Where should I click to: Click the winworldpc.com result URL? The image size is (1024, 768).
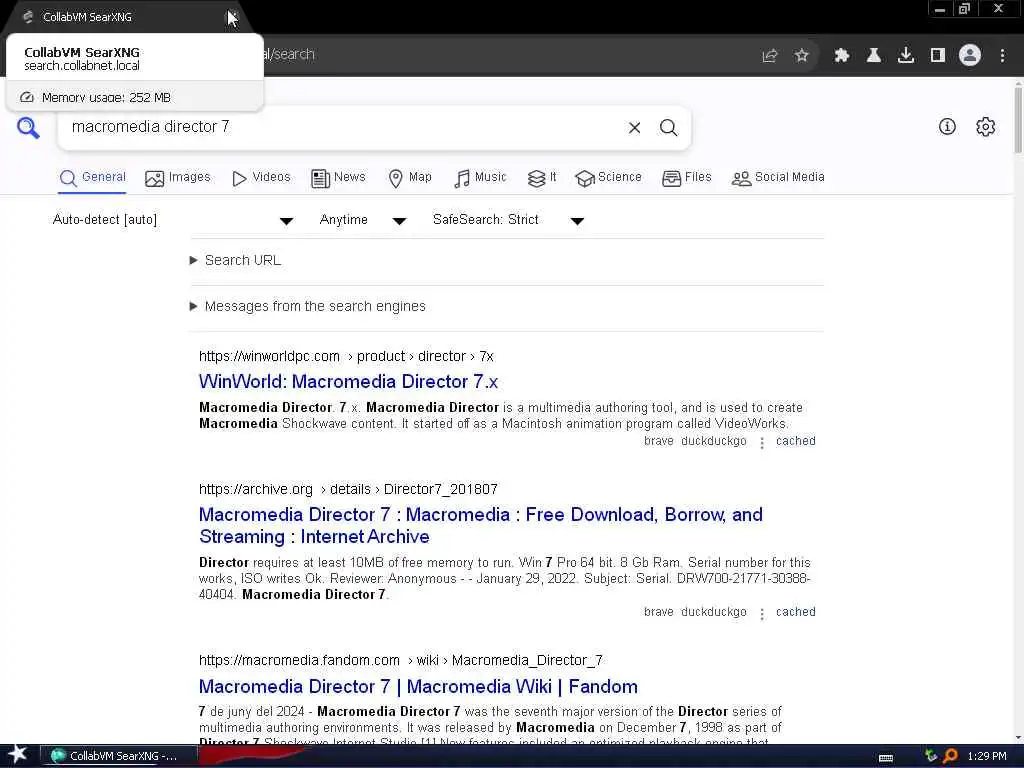pos(346,357)
